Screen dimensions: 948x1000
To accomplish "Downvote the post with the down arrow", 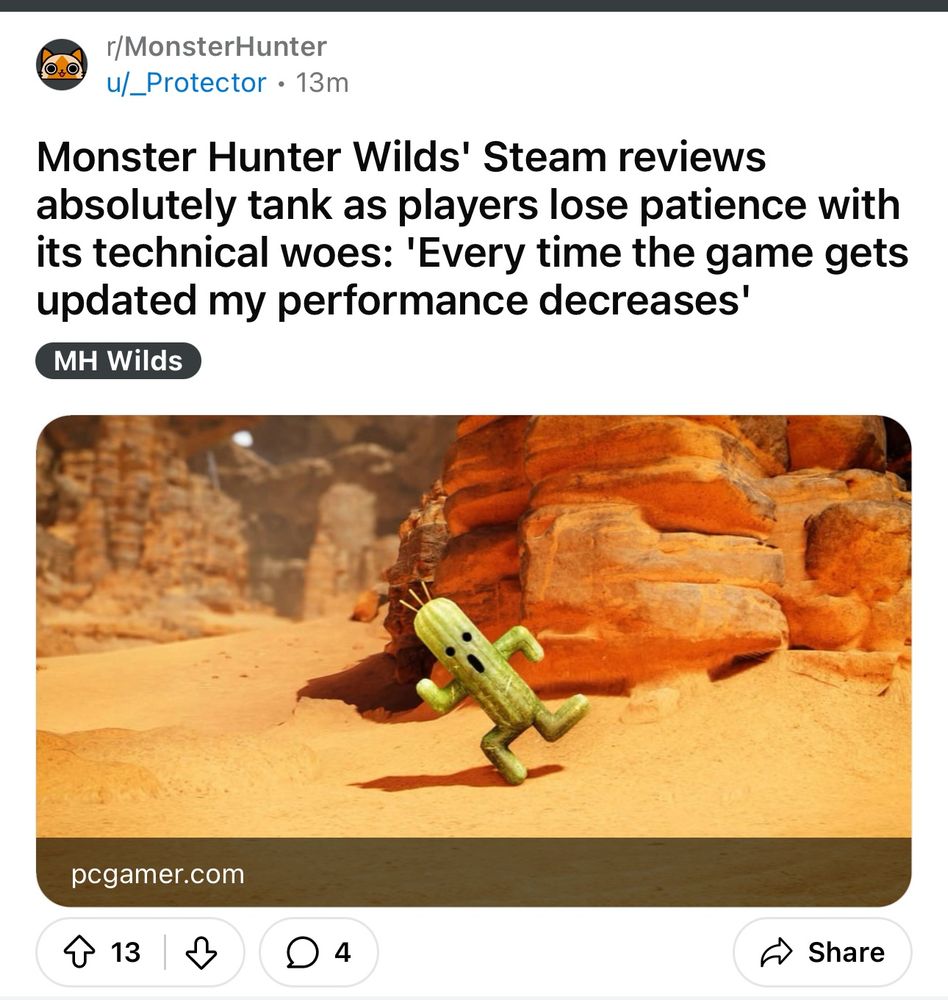I will 201,952.
